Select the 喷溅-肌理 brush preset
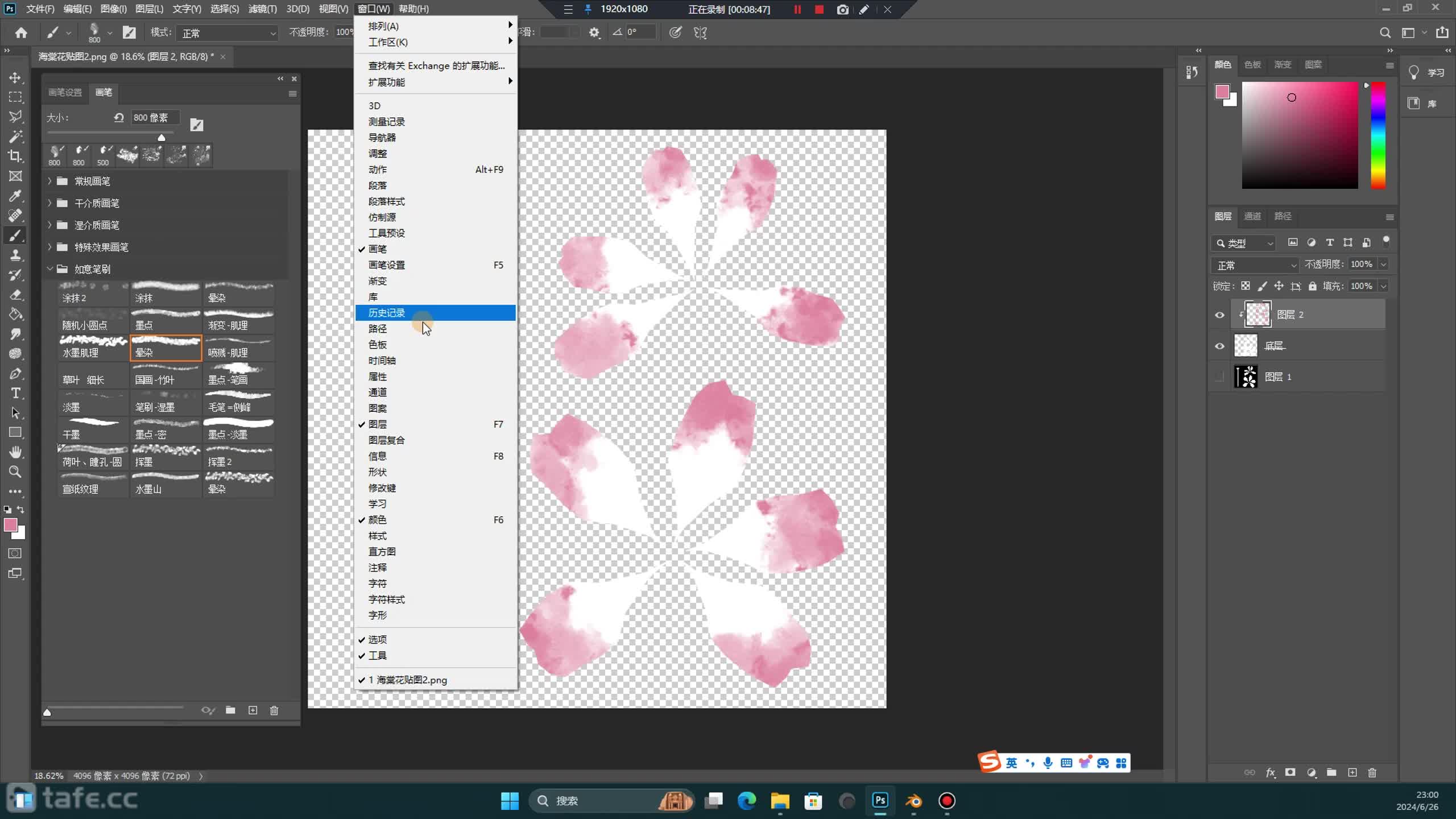 coord(239,348)
